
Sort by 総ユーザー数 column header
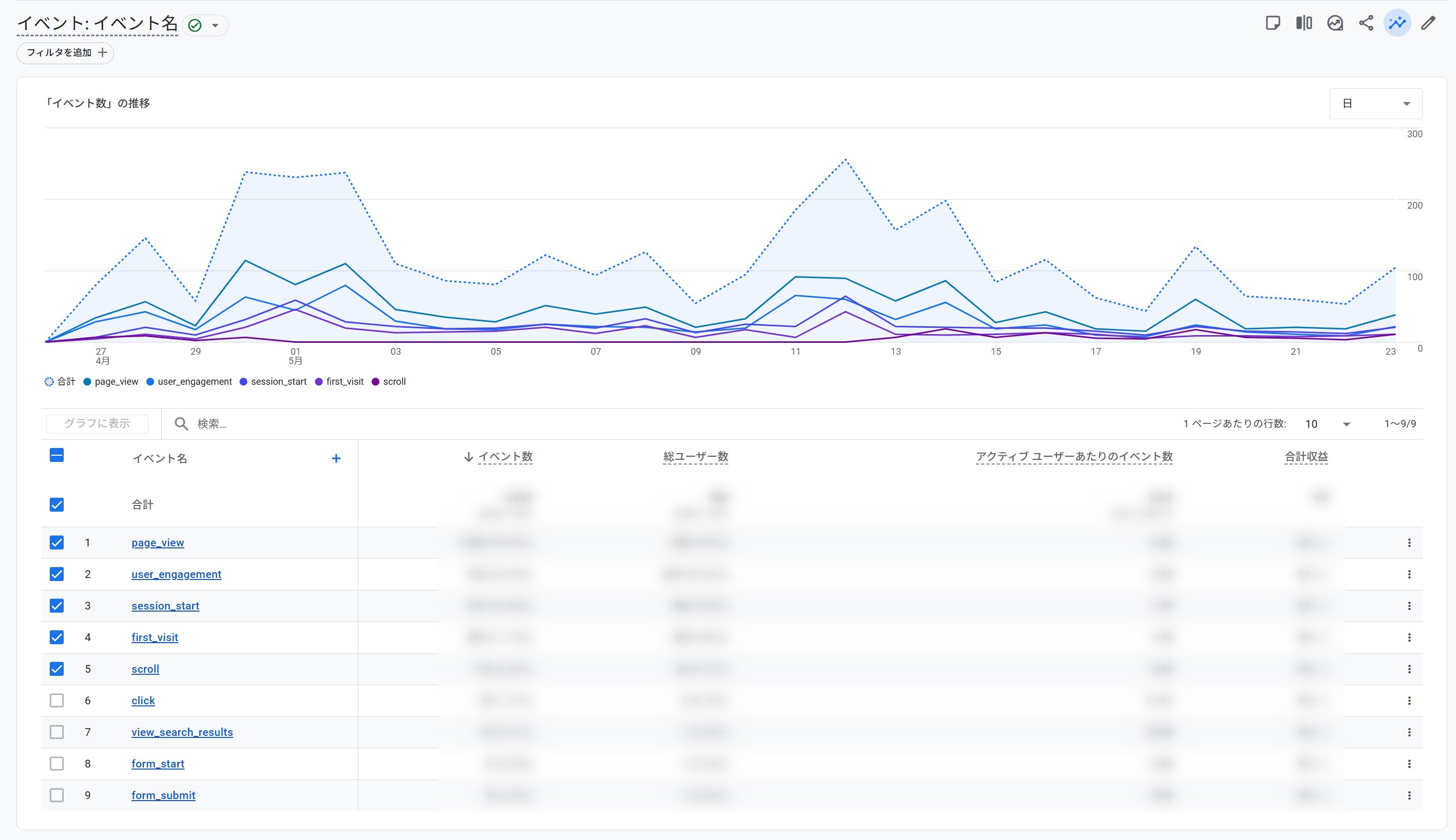696,456
